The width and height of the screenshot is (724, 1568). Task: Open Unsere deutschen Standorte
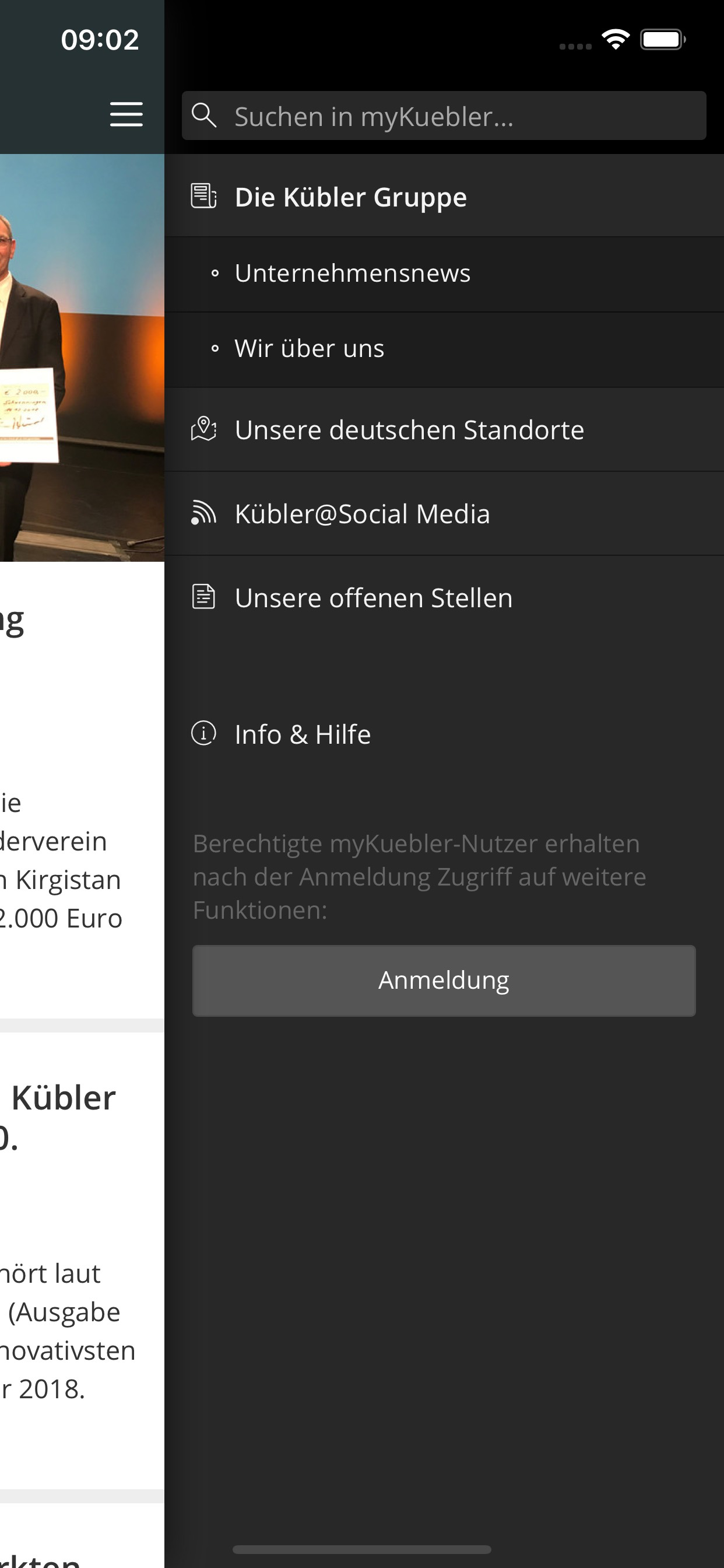click(444, 430)
